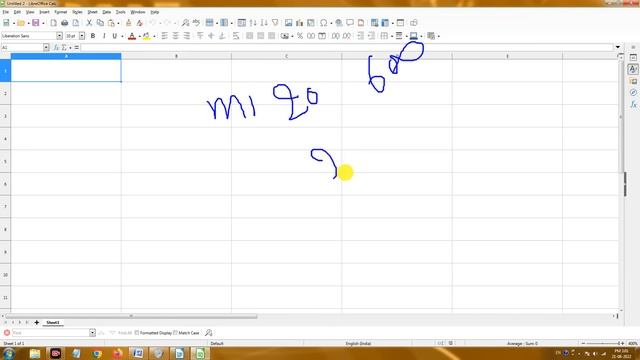Screen dimensions: 640x360
Task: Click the Print icon
Action: (64, 23)
